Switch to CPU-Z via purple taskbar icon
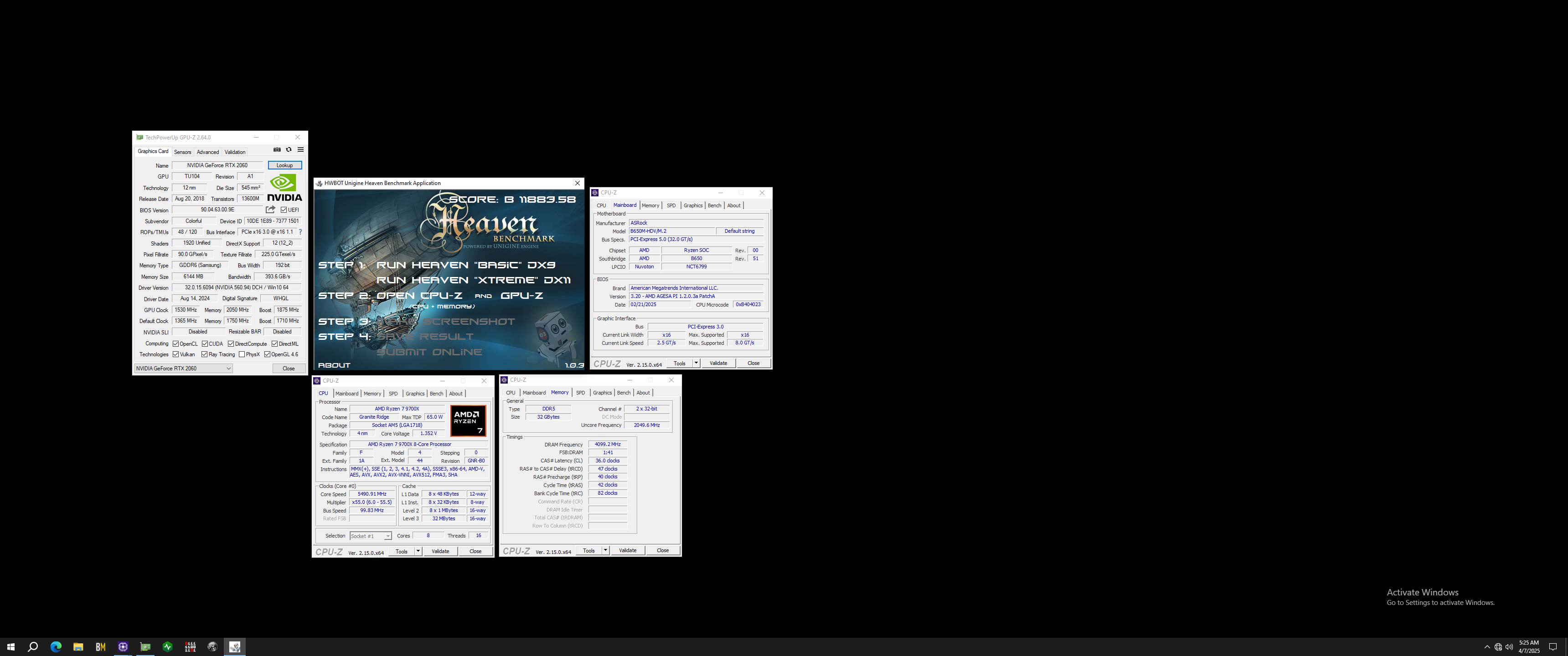 point(123,647)
